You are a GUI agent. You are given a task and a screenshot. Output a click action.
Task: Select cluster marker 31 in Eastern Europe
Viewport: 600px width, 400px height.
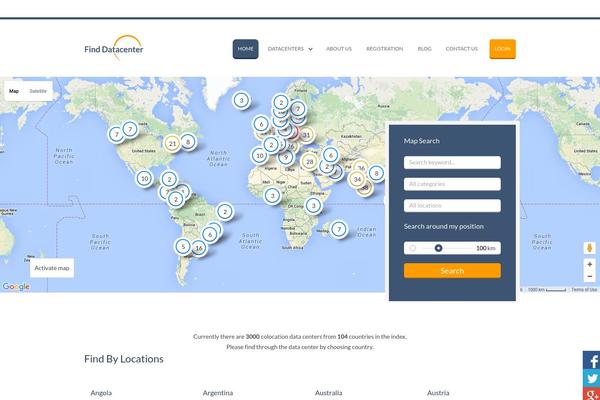tap(306, 135)
